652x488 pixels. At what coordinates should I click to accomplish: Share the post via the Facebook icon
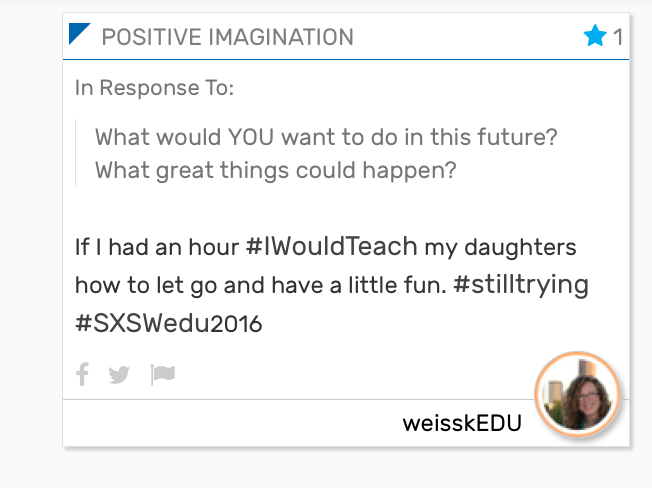point(83,374)
